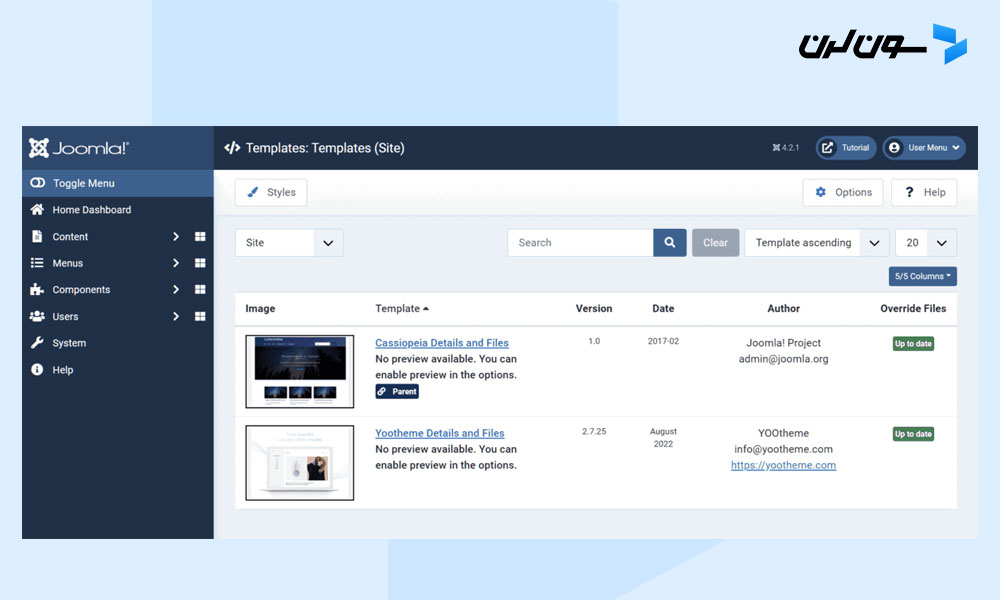Viewport: 1000px width, 600px height.
Task: Click the Styles toolbar button
Action: click(x=271, y=193)
